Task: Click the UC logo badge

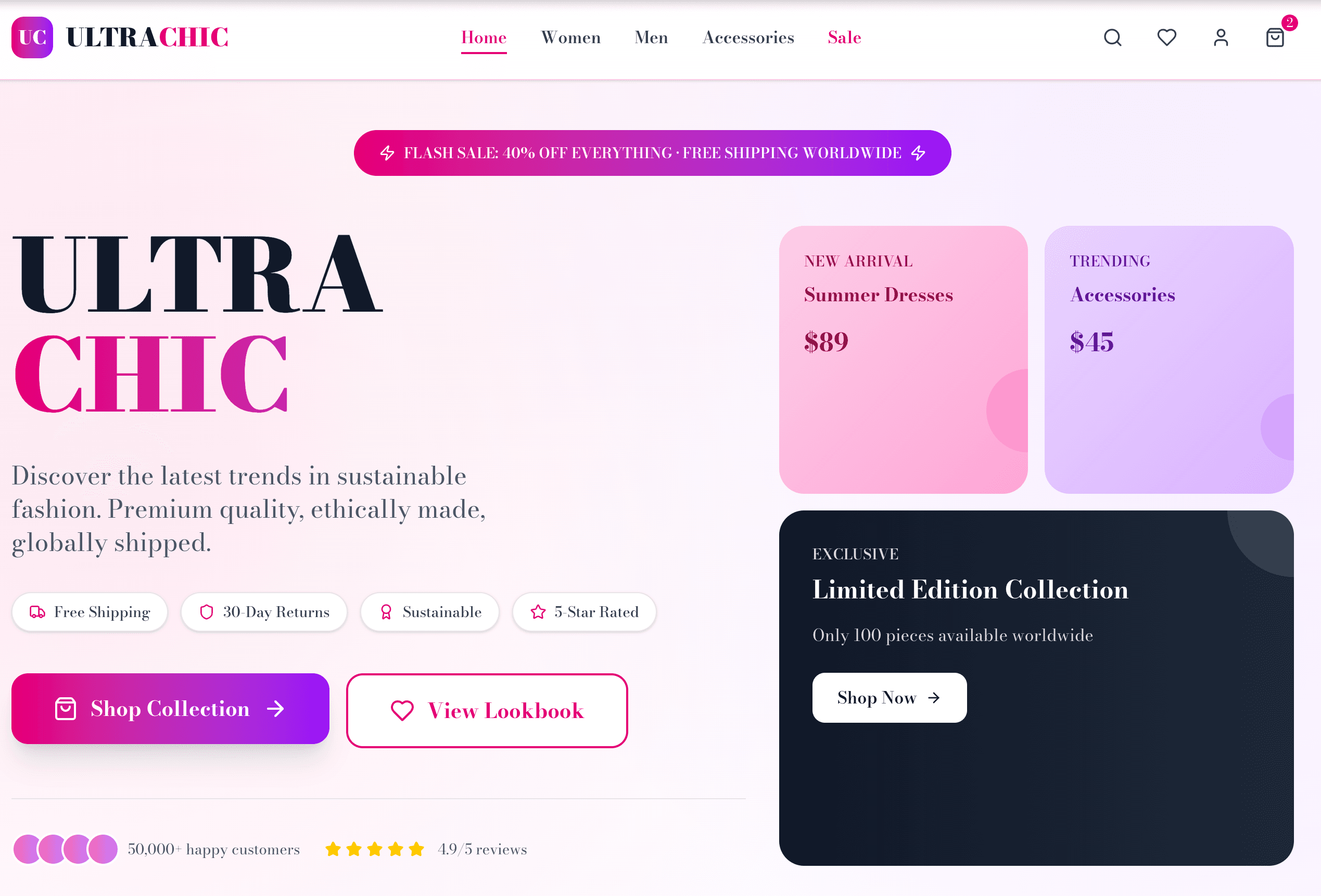Action: click(x=32, y=37)
